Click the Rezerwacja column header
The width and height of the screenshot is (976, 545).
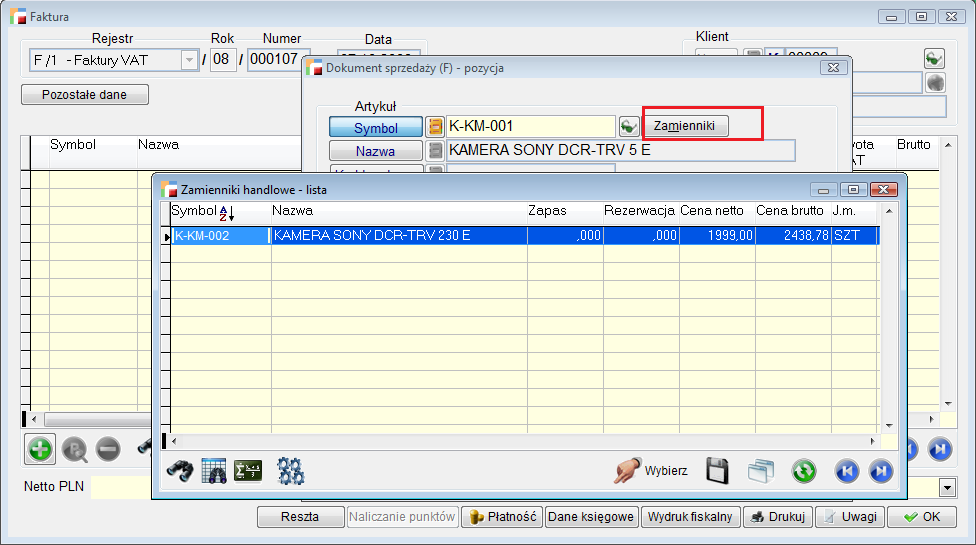[639, 211]
